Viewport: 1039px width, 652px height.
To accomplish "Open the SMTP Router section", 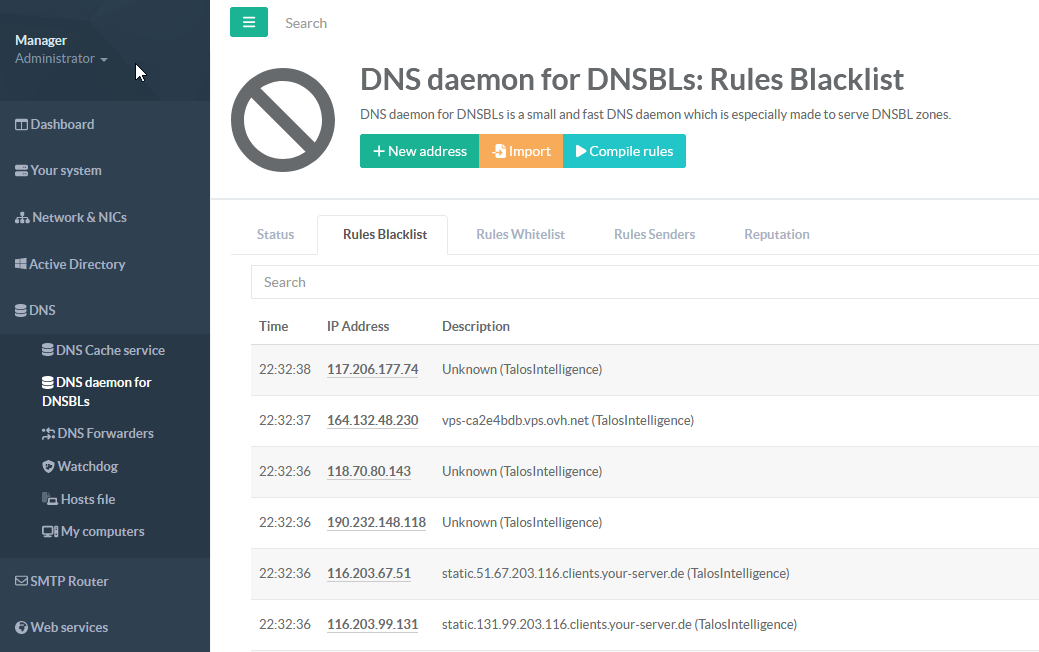I will coord(68,581).
